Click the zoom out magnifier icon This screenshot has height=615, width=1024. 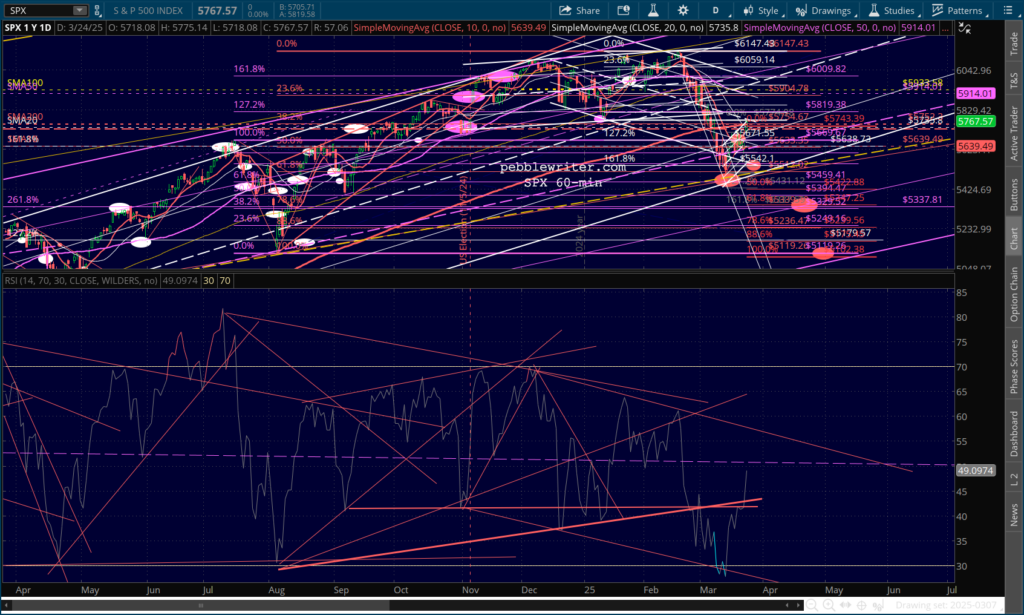tap(812, 605)
